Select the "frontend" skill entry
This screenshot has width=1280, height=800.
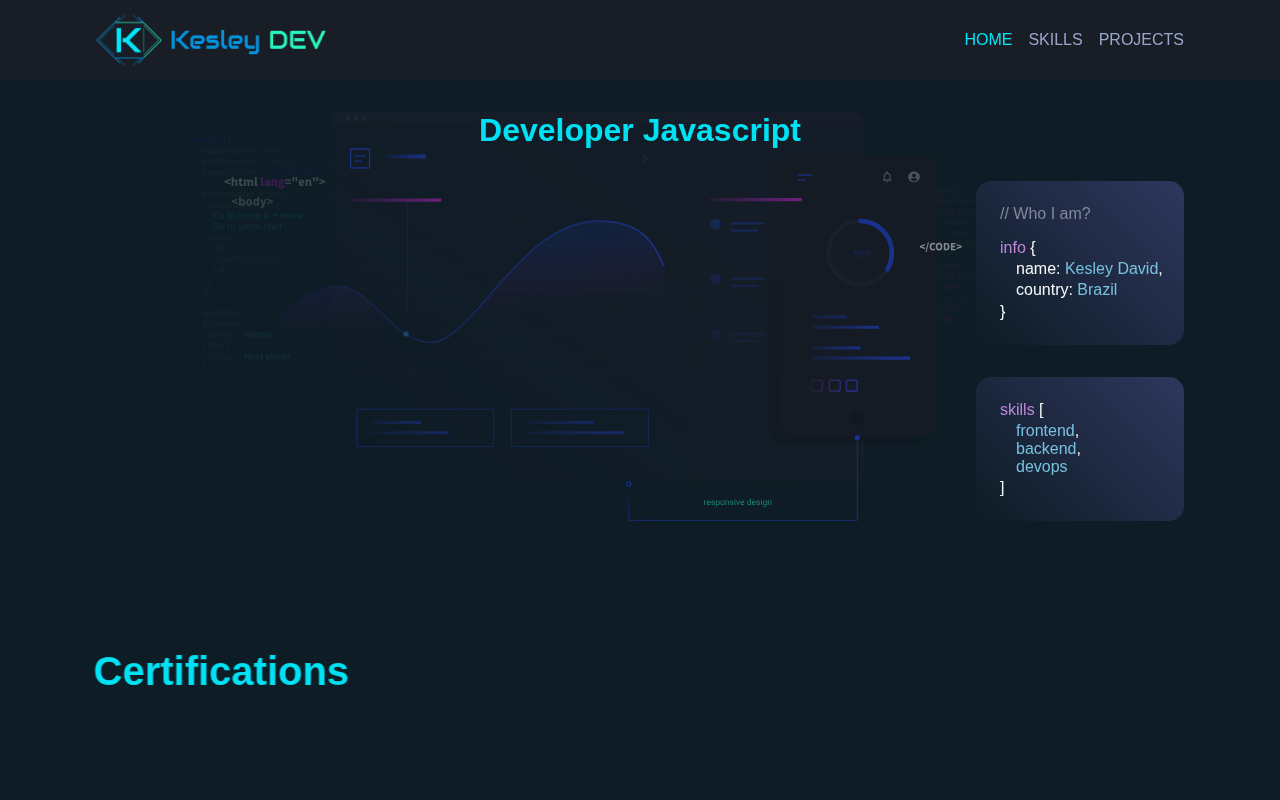coord(1045,430)
